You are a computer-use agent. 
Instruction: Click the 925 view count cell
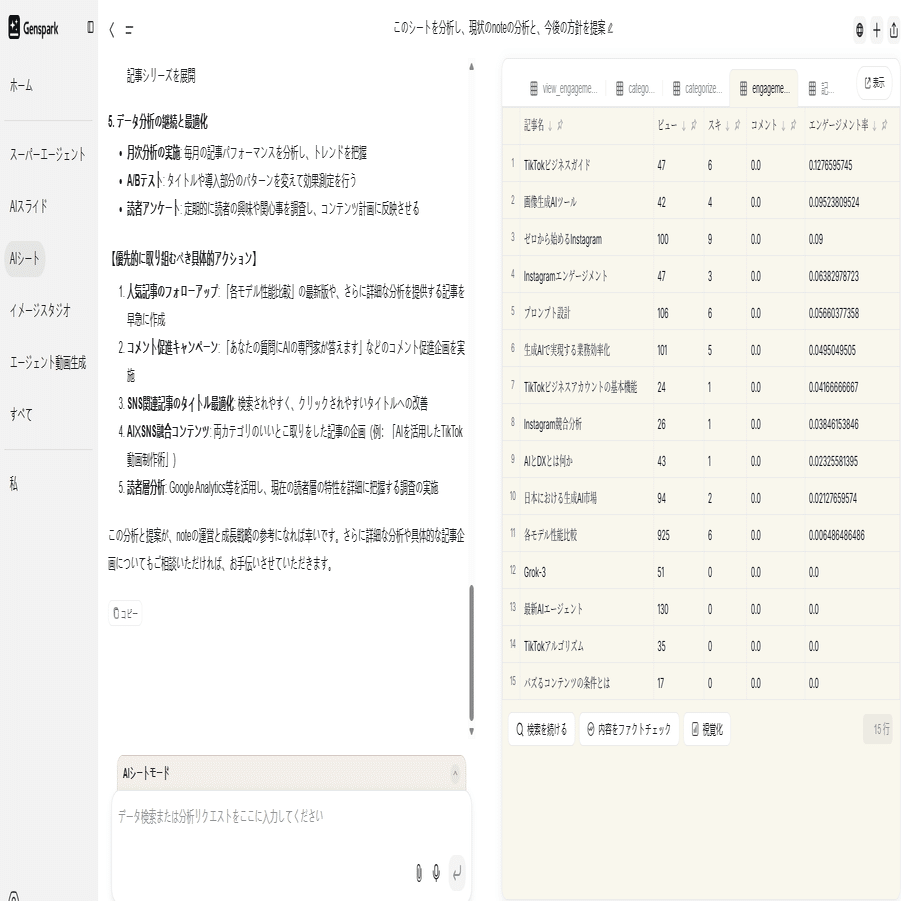(x=679, y=535)
